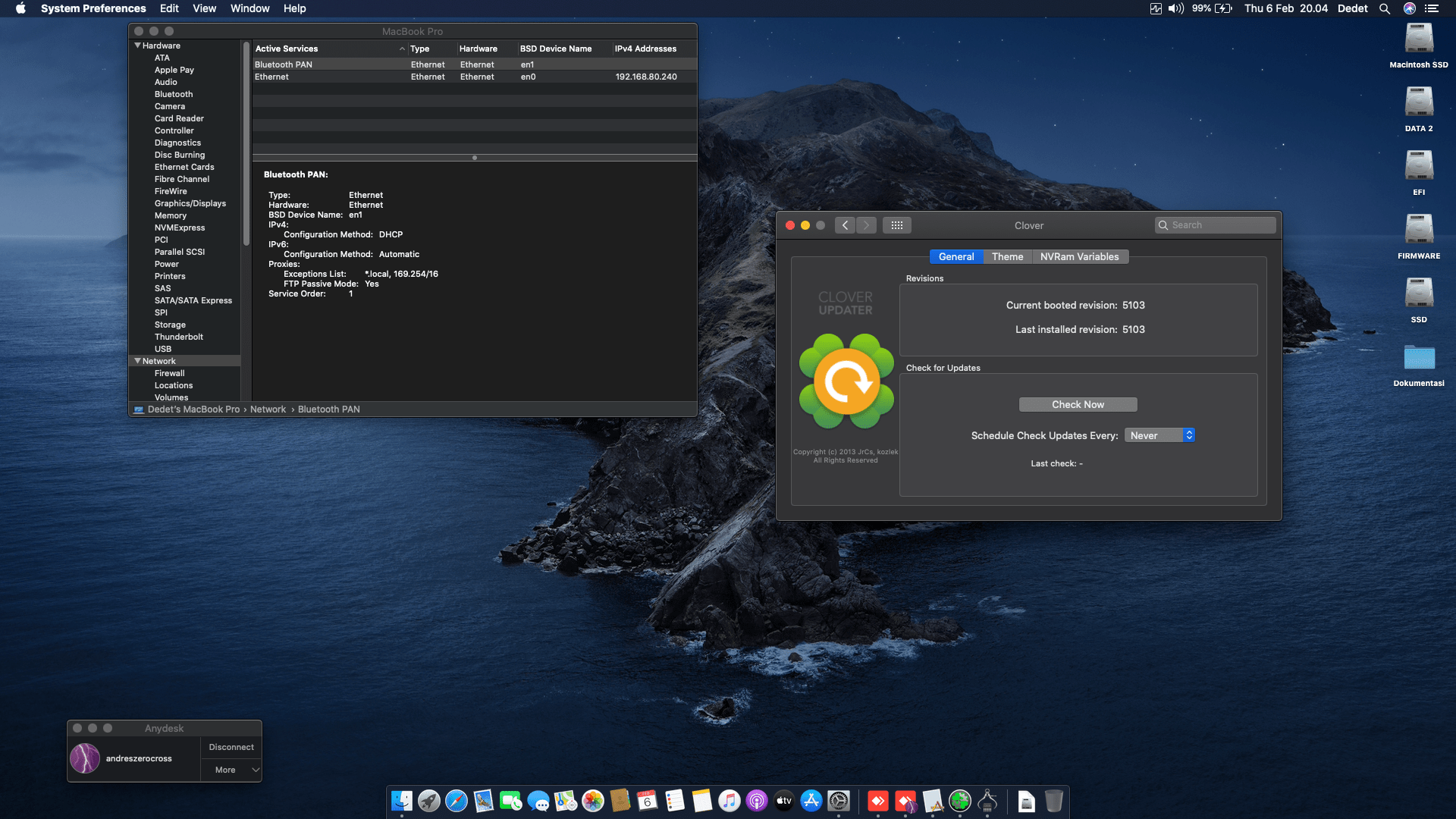
Task: Click the Search field in Clover window
Action: (x=1215, y=225)
